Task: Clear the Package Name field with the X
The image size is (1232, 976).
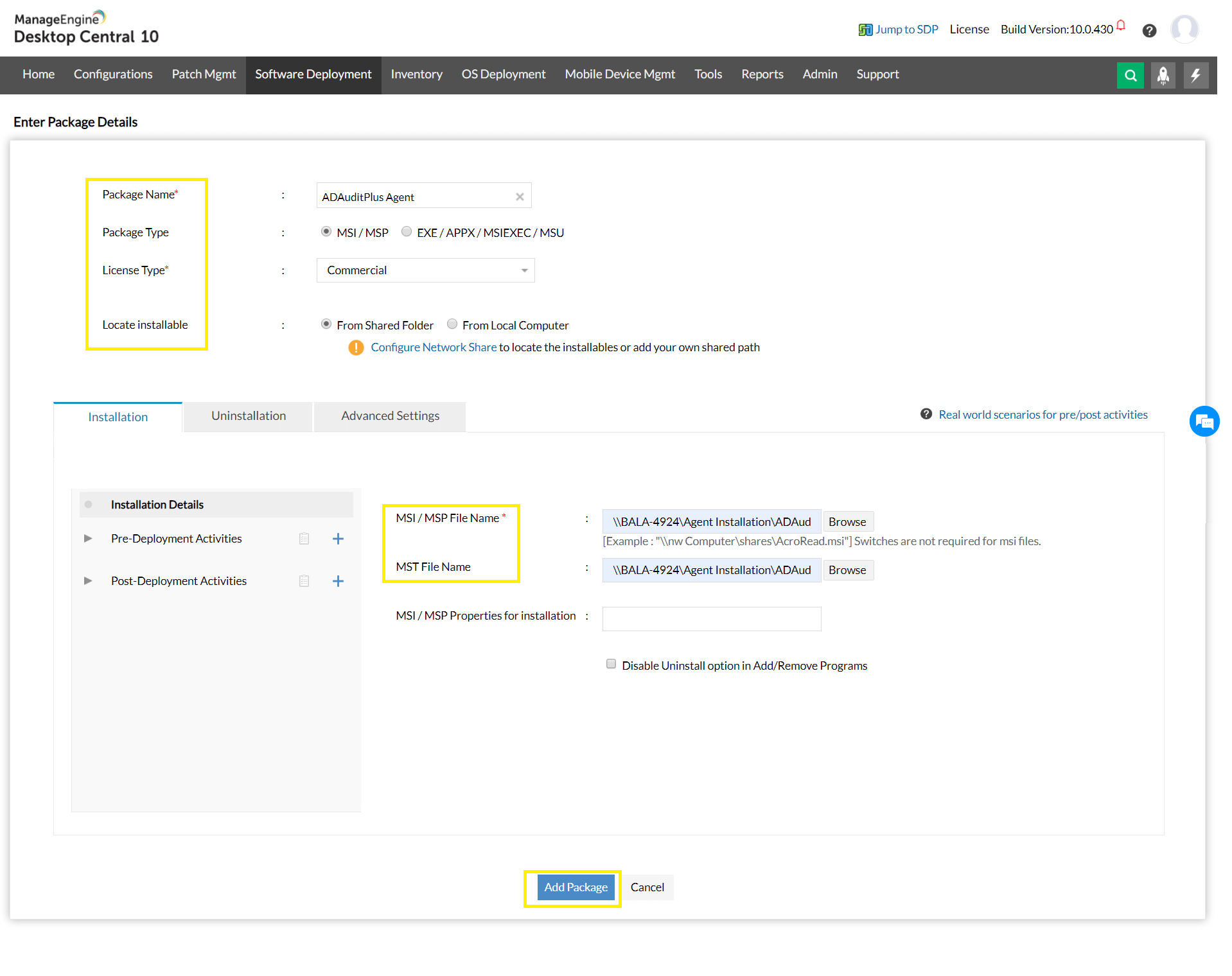Action: 520,196
